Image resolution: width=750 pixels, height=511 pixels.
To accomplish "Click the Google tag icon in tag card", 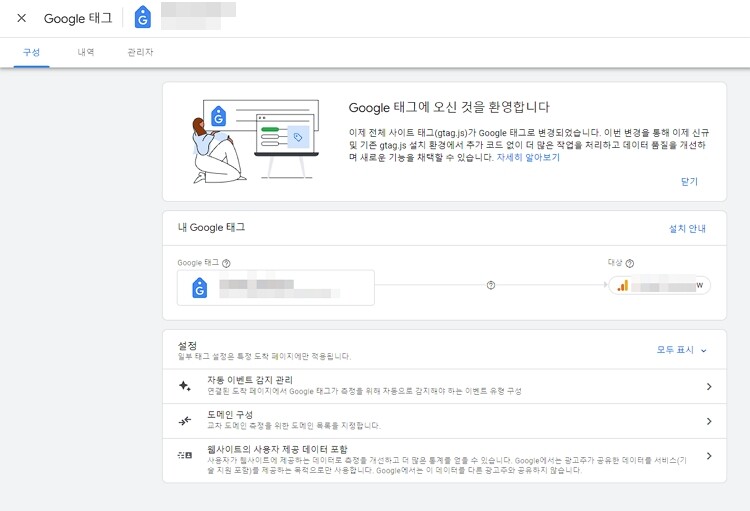I will (199, 288).
